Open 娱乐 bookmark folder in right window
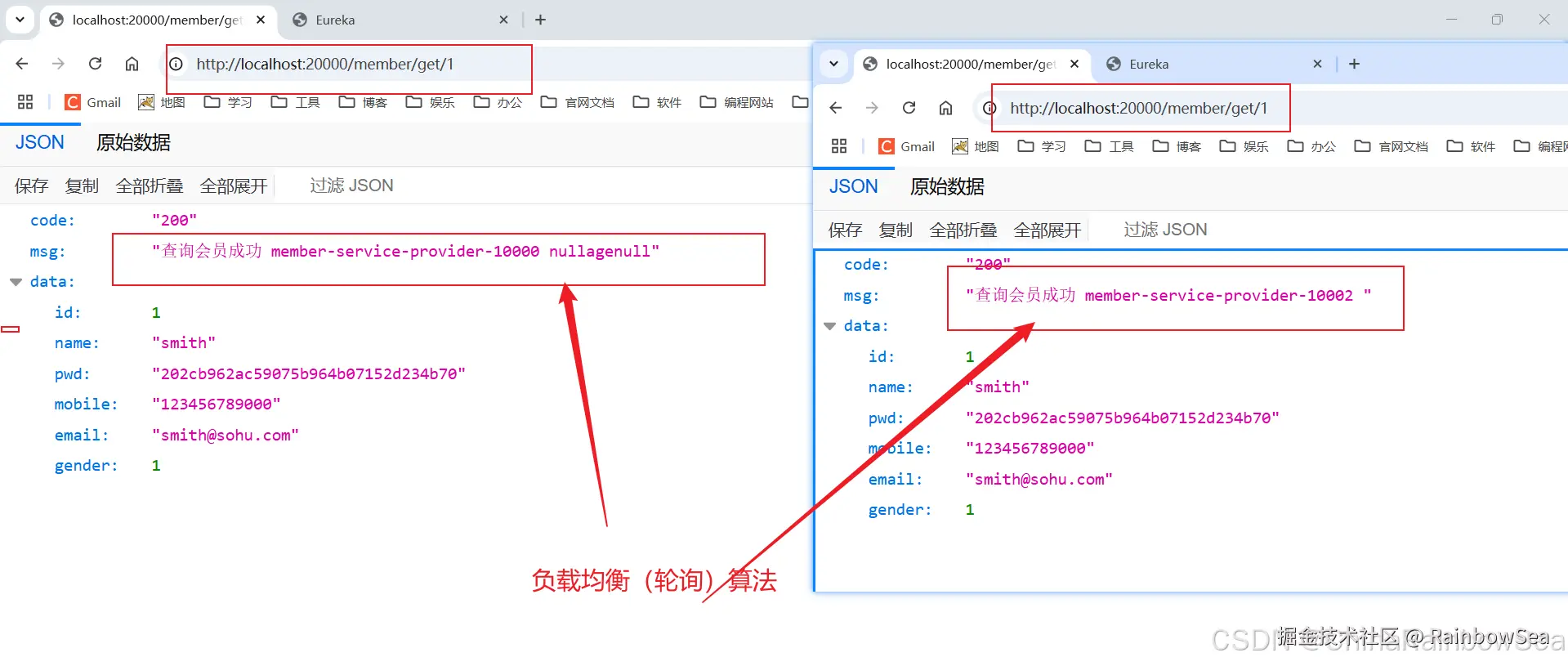1568x666 pixels. pyautogui.click(x=1244, y=146)
